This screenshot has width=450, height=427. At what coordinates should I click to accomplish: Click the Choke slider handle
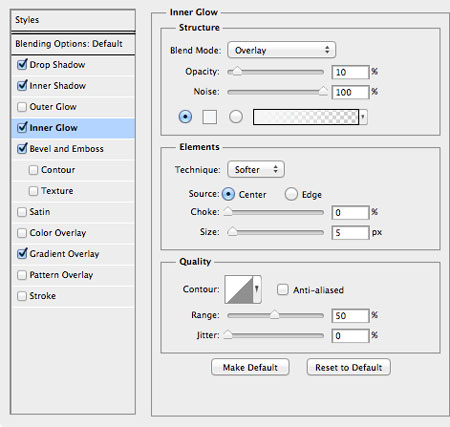228,212
